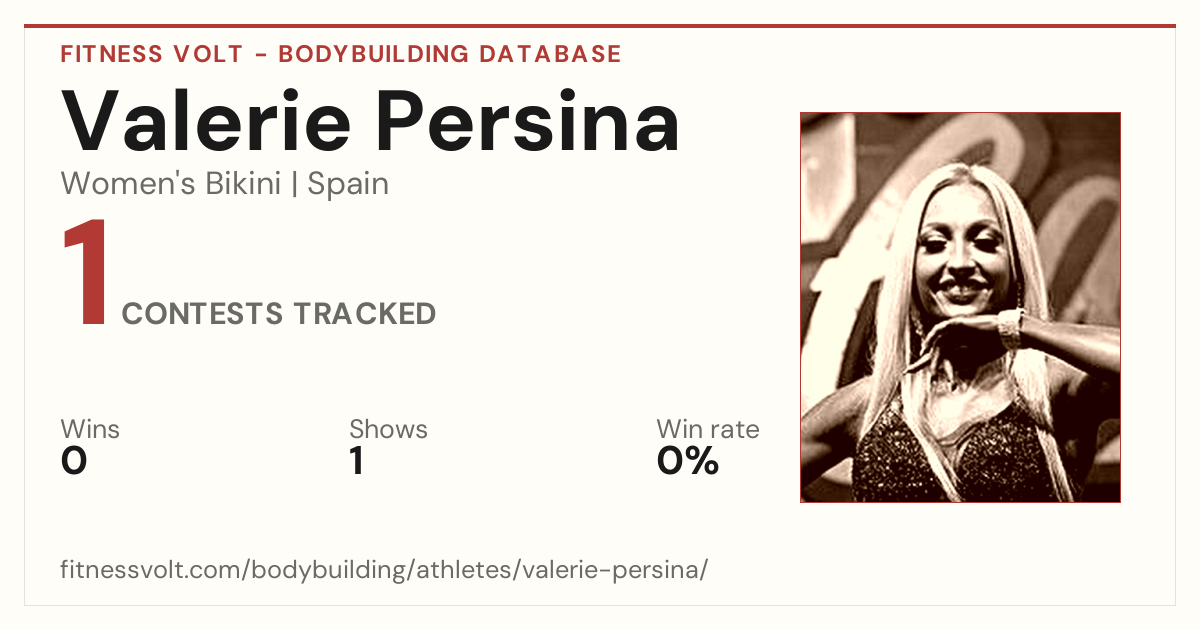Click the Wins label
This screenshot has height=630, width=1200.
tap(90, 430)
